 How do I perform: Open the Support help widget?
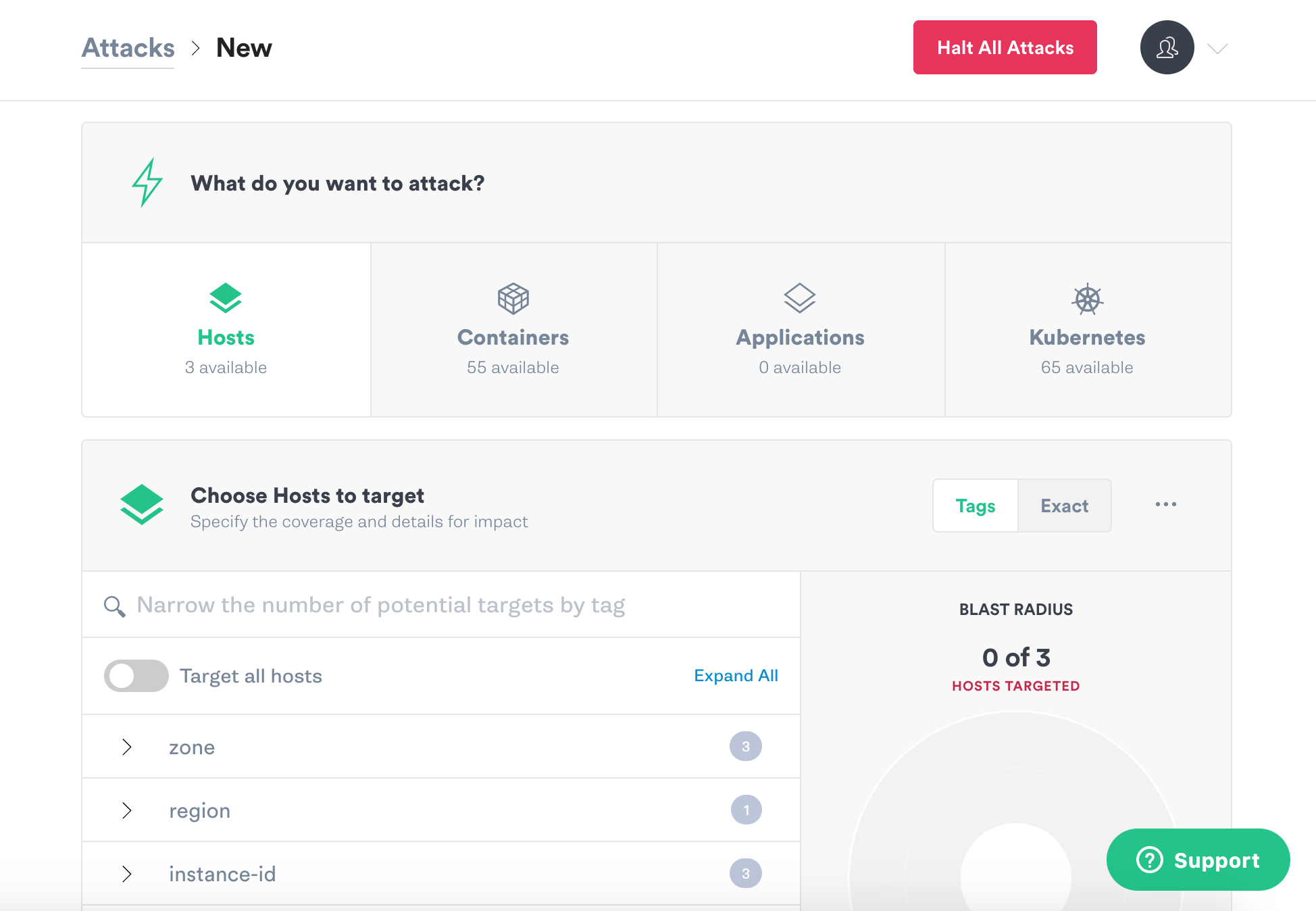(x=1198, y=860)
